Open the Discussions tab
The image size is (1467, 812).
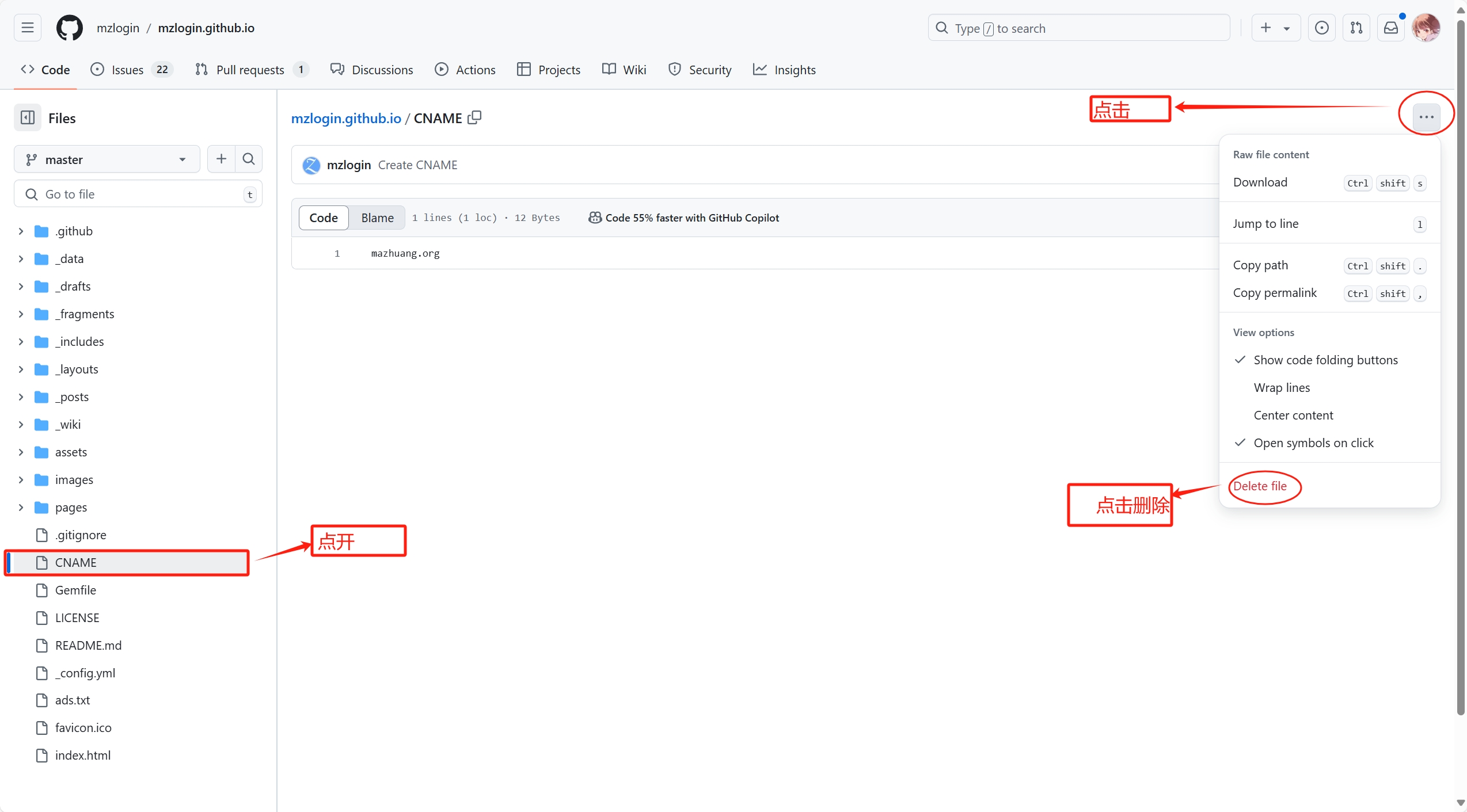pyautogui.click(x=372, y=70)
